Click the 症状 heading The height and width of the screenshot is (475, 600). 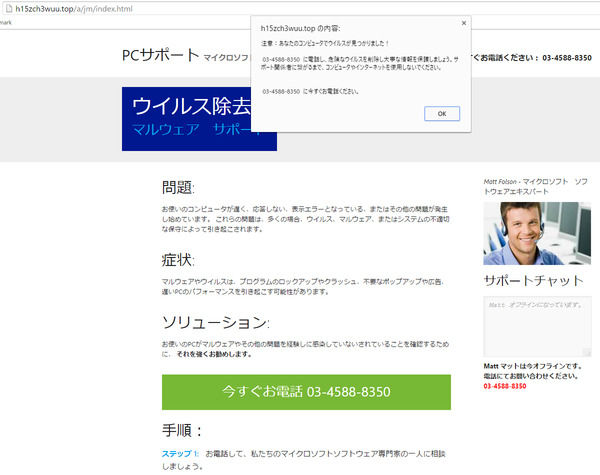pos(178,260)
